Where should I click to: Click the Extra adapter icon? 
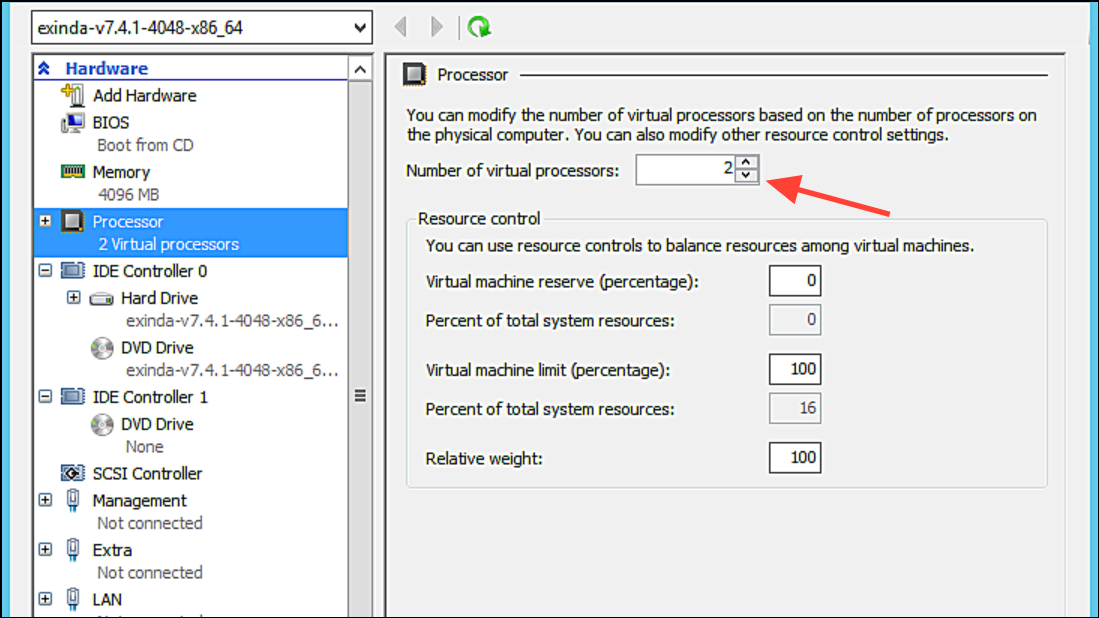click(73, 550)
